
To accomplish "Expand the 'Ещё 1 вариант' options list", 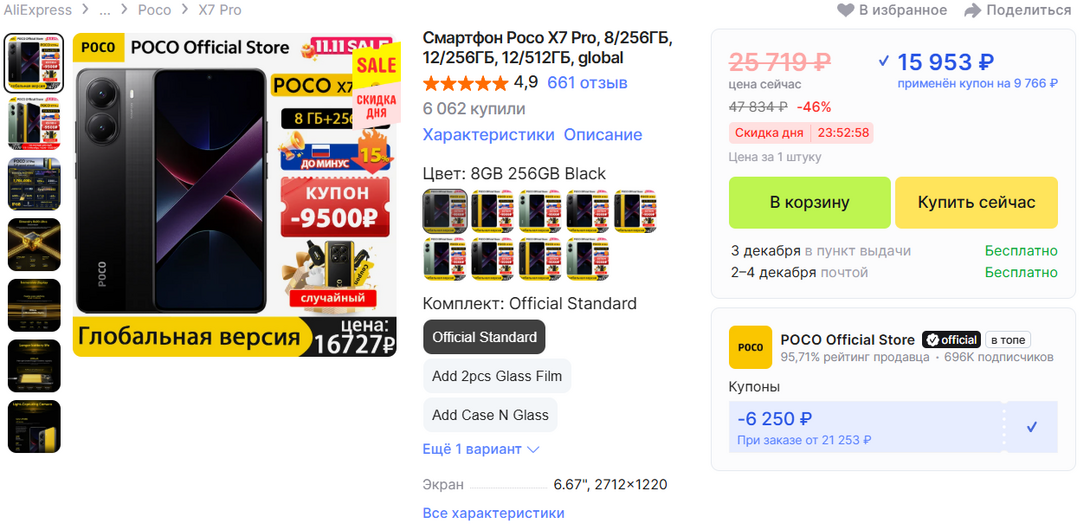I will coord(481,449).
